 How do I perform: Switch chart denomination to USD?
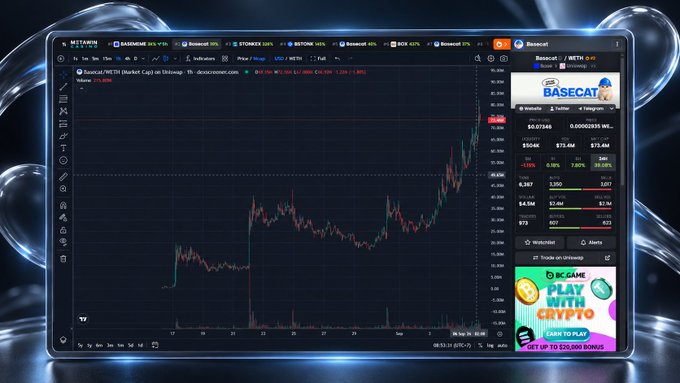[x=279, y=59]
